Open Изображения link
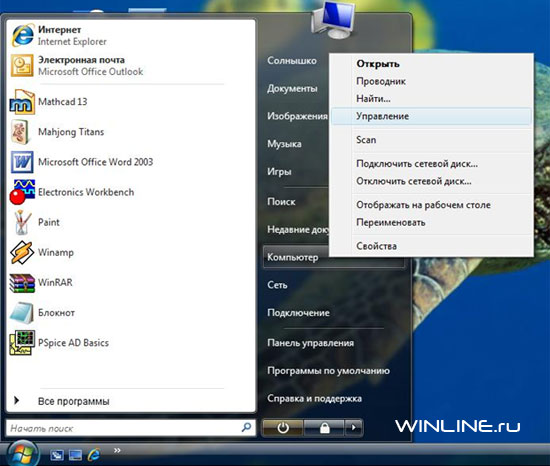550x466 pixels. [297, 116]
